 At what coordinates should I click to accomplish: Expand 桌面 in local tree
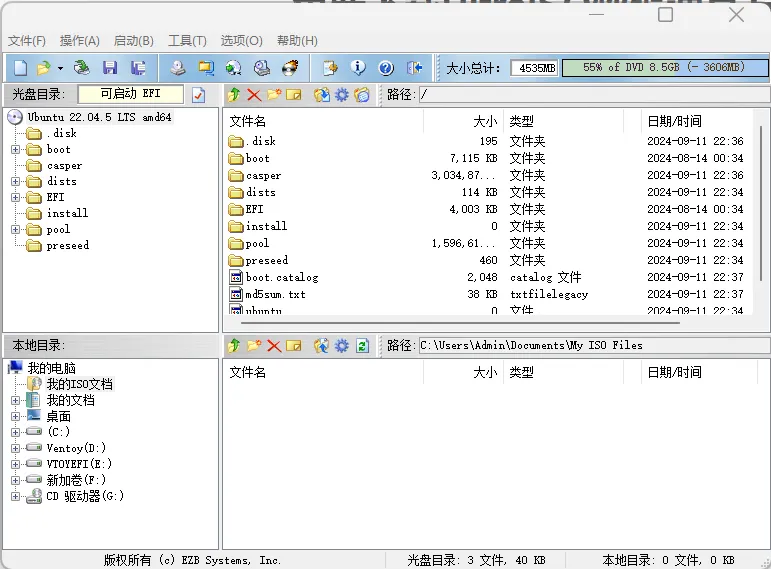coord(15,417)
